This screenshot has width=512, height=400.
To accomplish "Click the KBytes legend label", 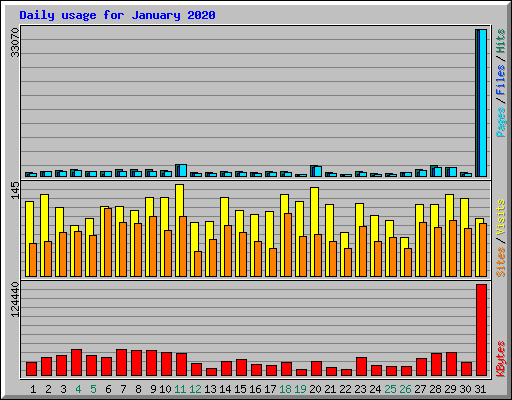I will [500, 359].
